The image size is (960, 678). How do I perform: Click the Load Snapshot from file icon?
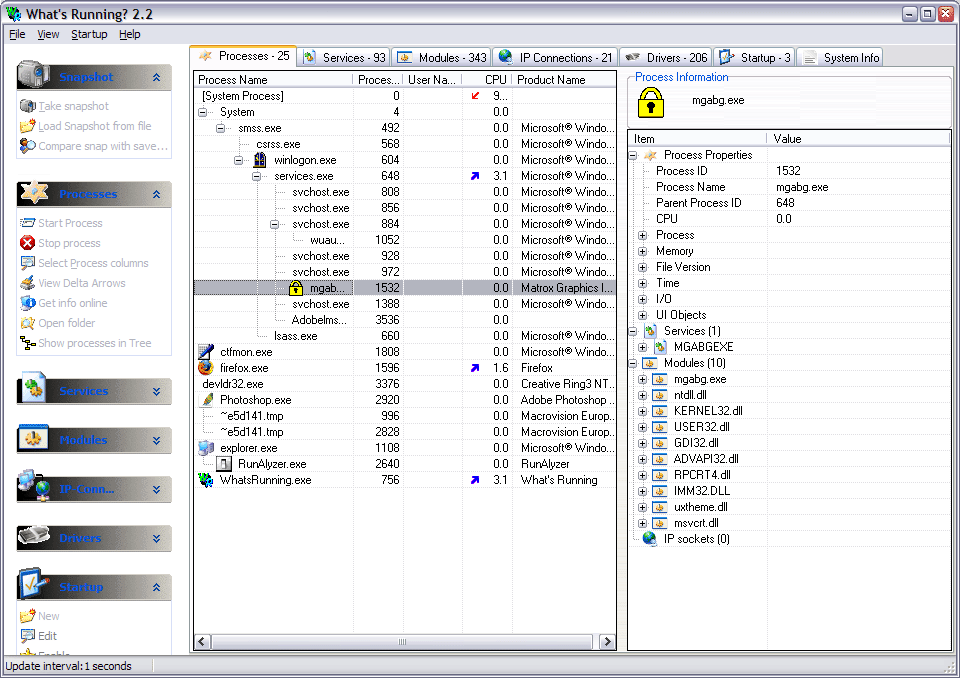click(x=28, y=126)
